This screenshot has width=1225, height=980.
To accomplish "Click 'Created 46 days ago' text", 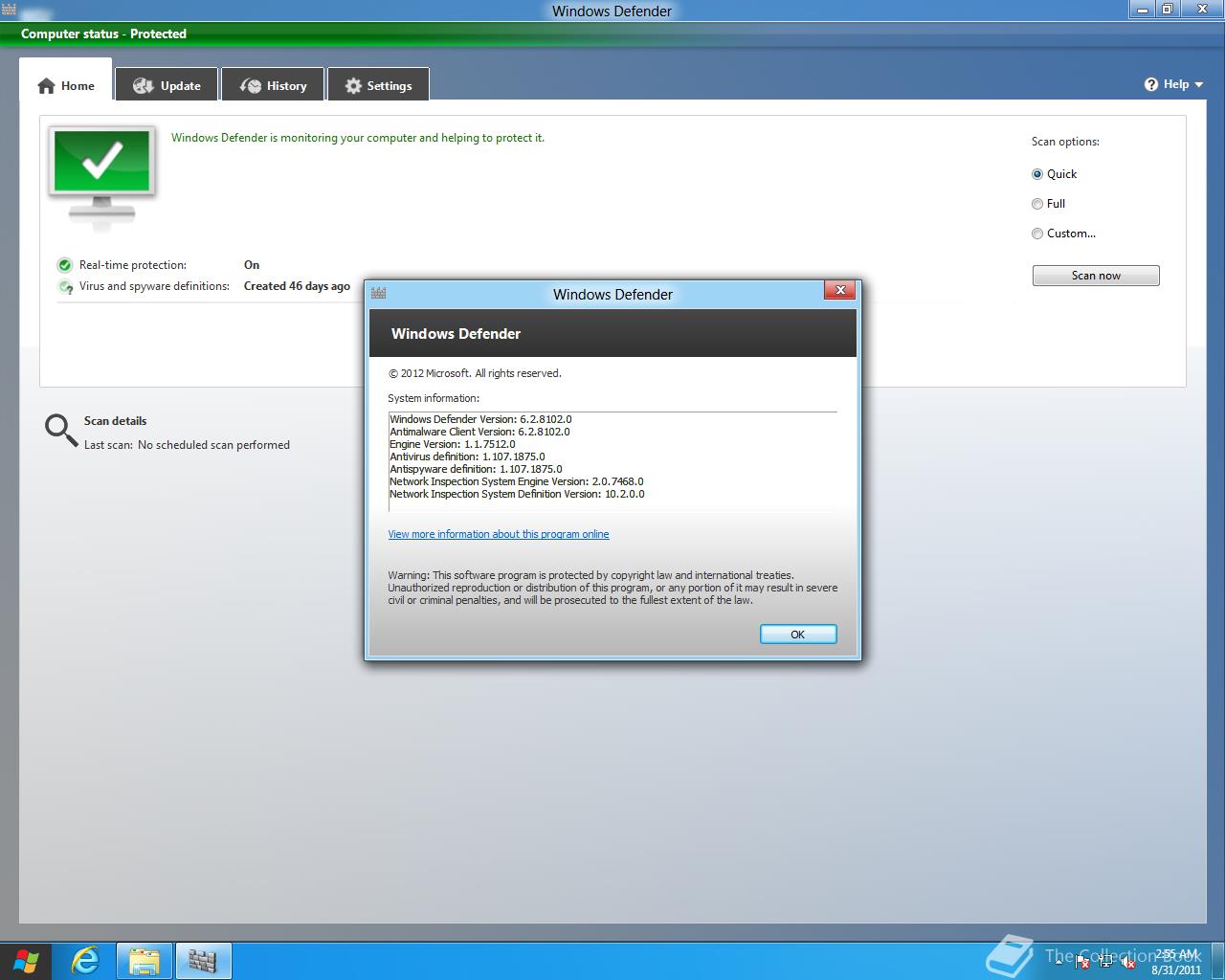I will coord(297,286).
